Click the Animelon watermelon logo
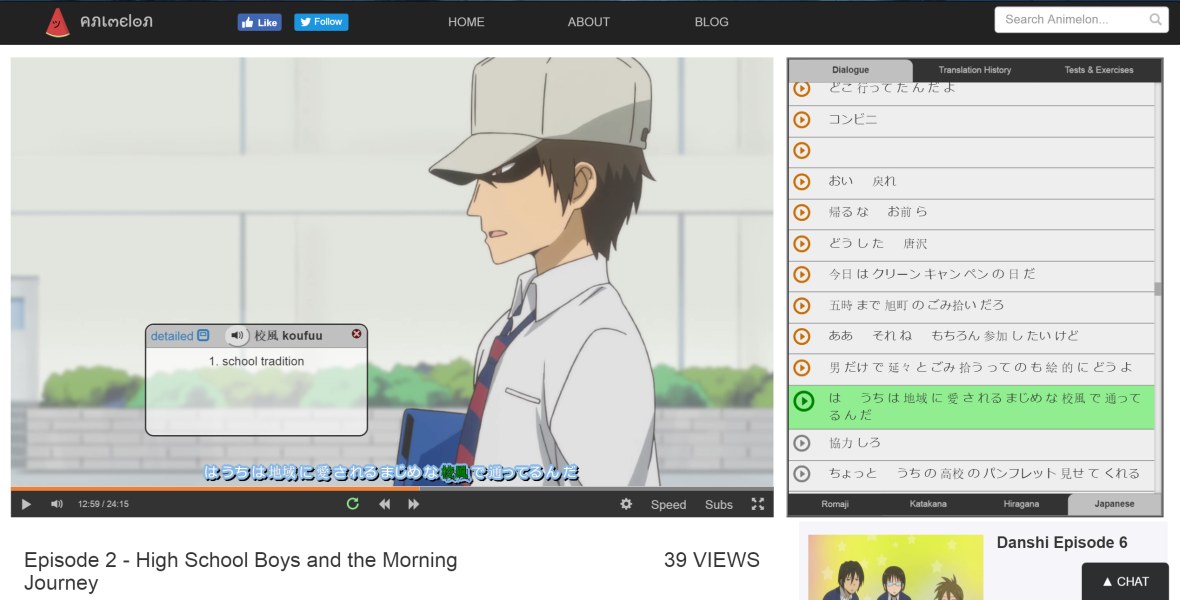The image size is (1180, 600). tap(57, 22)
